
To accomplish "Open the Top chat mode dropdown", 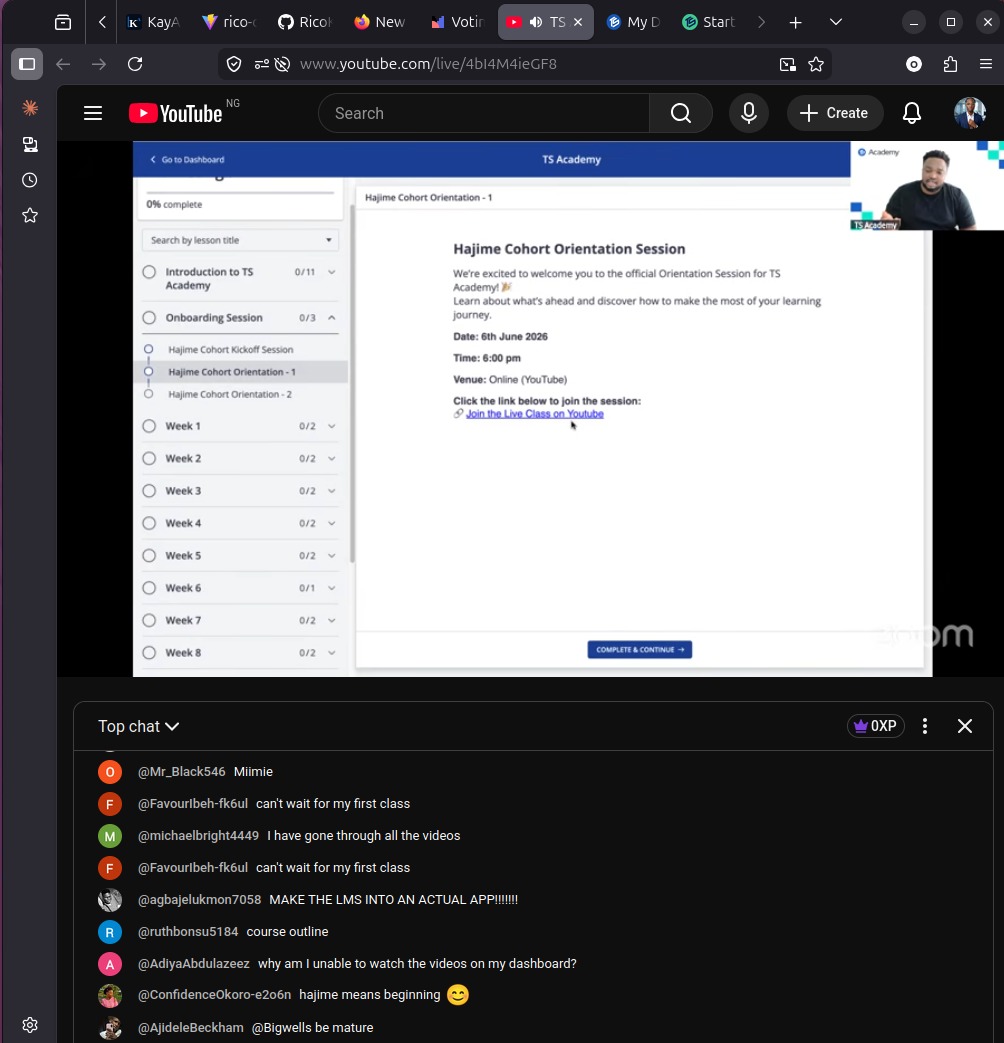I will coord(138,726).
